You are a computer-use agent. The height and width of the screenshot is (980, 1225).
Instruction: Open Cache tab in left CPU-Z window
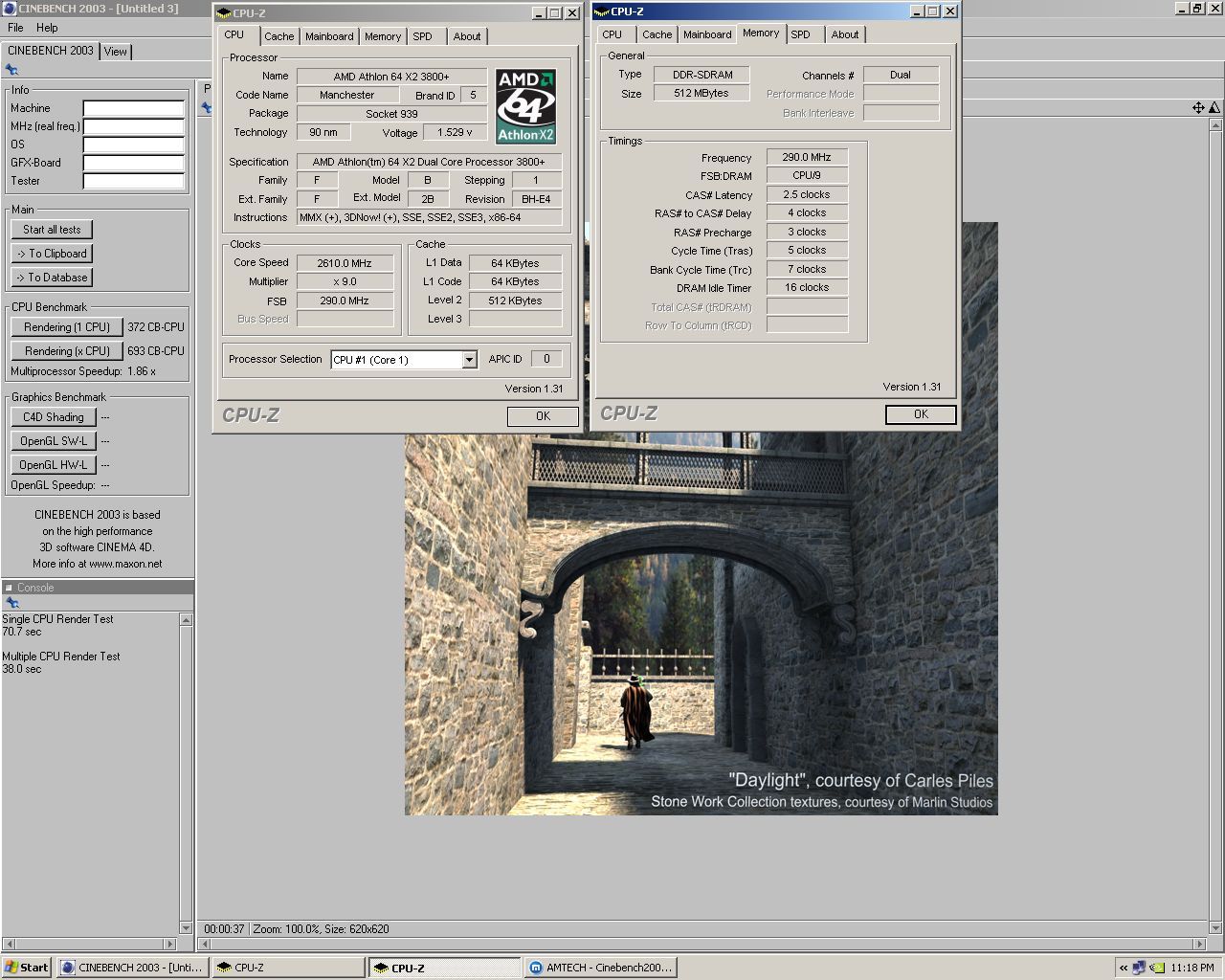[279, 36]
